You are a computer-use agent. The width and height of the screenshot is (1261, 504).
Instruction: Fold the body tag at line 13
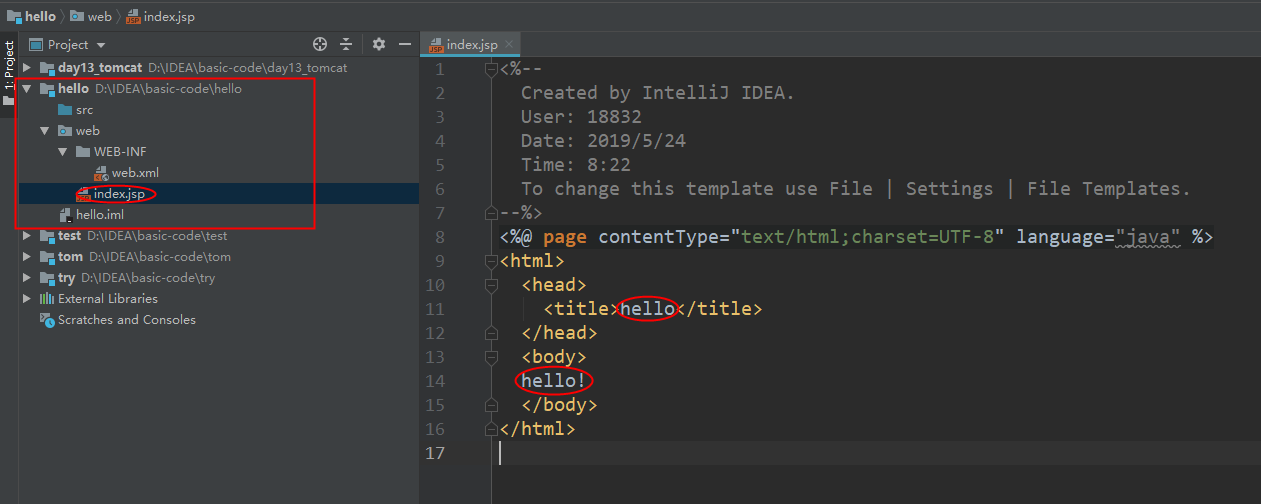click(491, 357)
